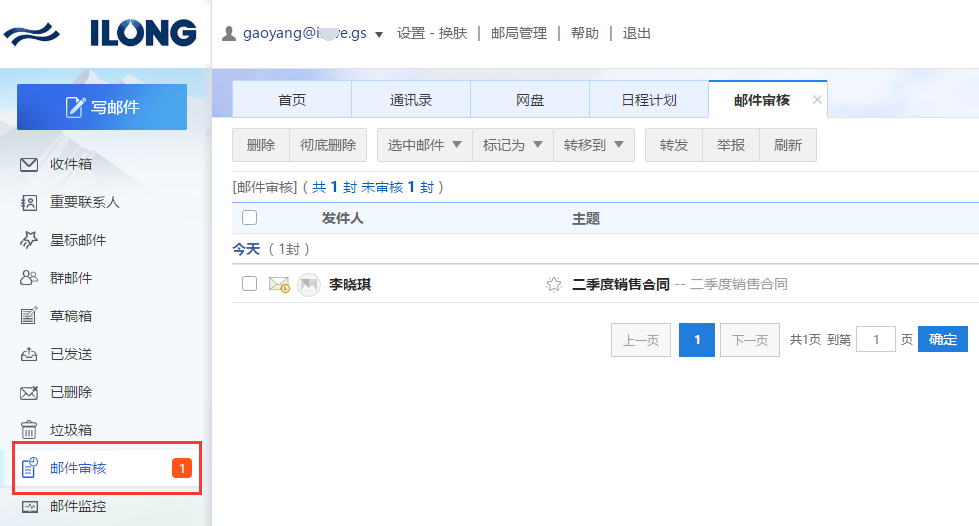The image size is (979, 526).
Task: Click the page number input field
Action: pos(876,340)
